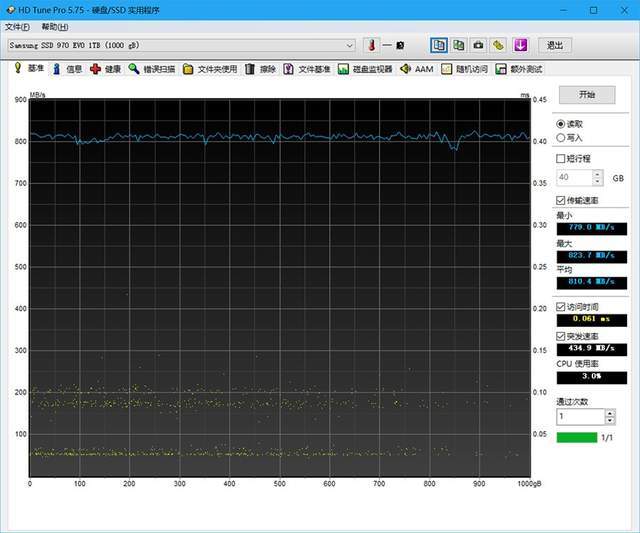Open the options wrench icon

498,45
